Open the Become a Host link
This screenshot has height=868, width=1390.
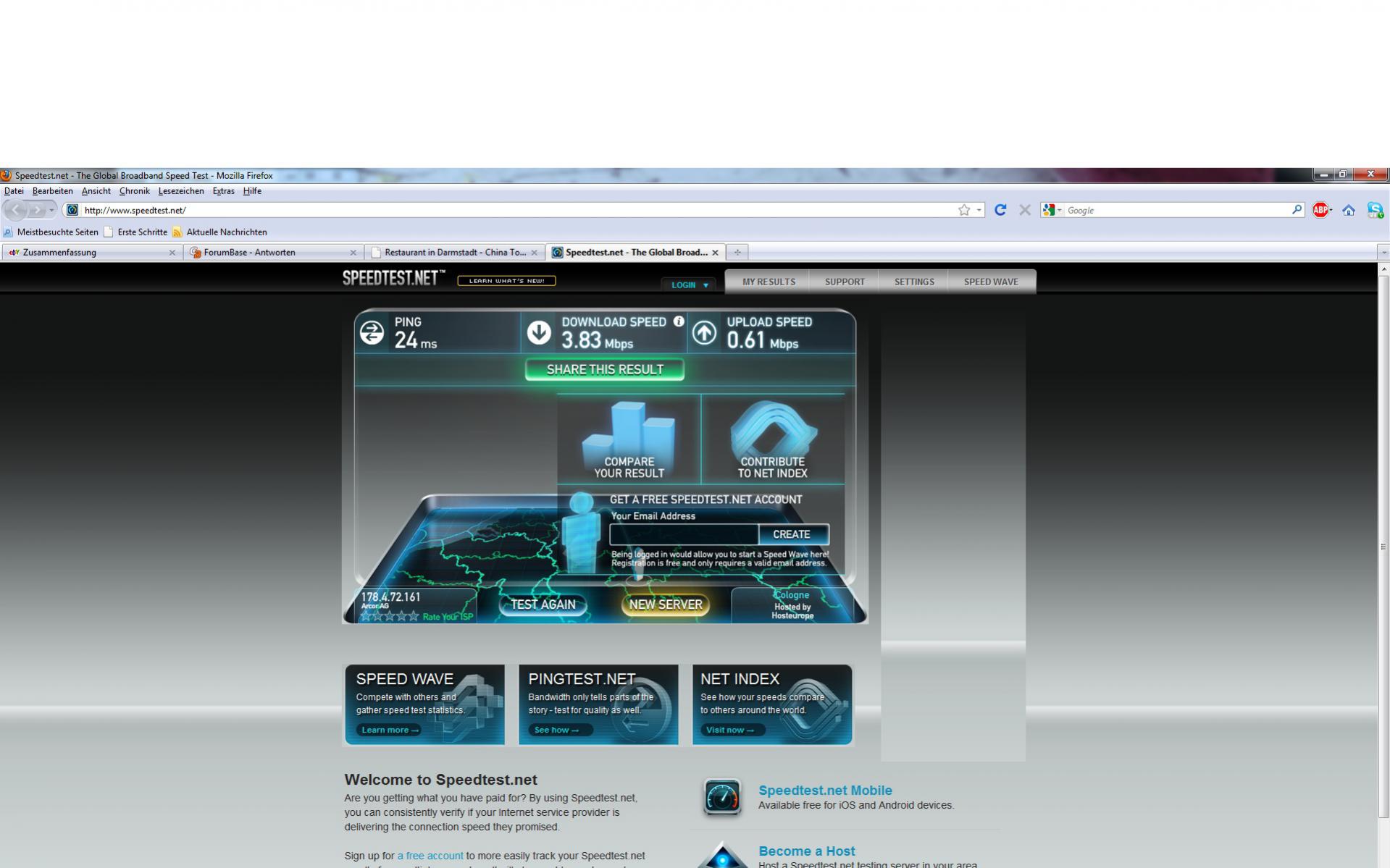pyautogui.click(x=806, y=851)
